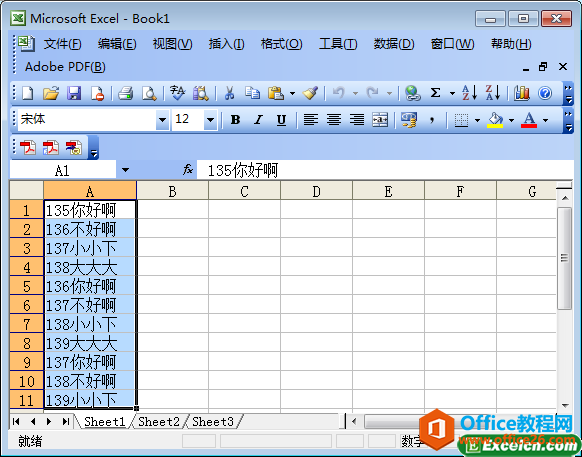
Task: Toggle italic formatting
Action: (258, 120)
